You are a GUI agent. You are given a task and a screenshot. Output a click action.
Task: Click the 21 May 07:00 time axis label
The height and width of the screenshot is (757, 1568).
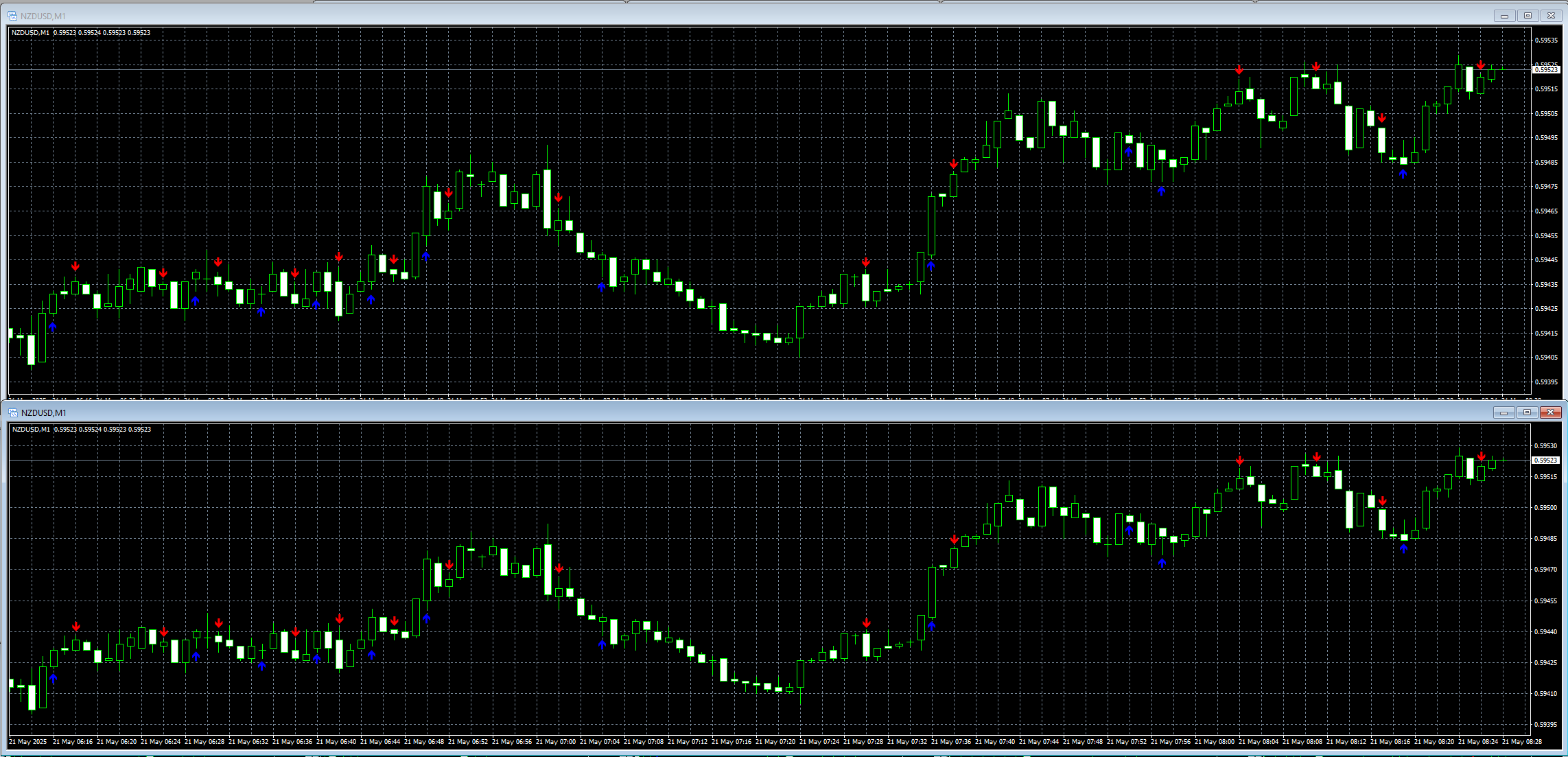point(557,742)
